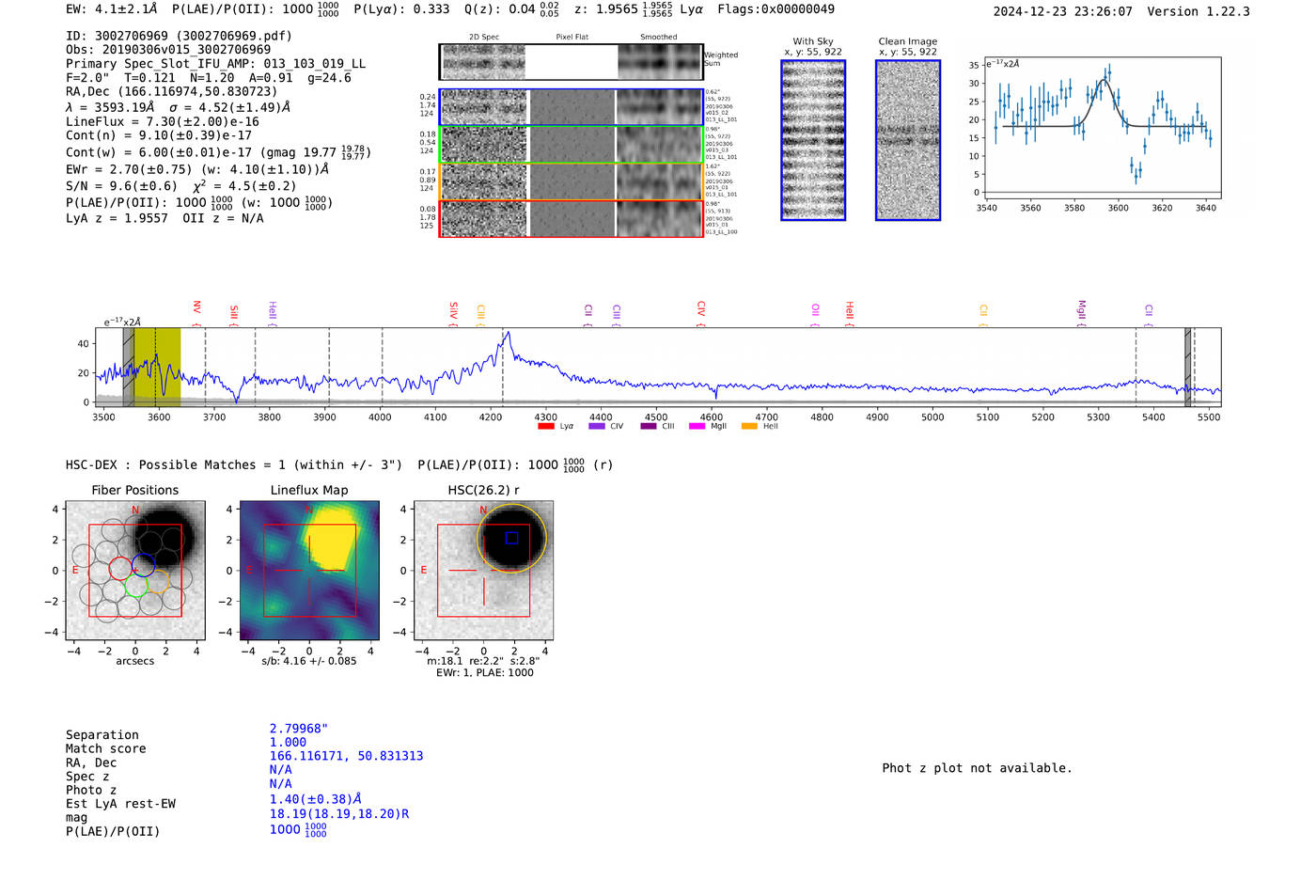Screen dimensions: 1316x896
Task: Click the red Lyα legend swatch
Action: (x=545, y=426)
